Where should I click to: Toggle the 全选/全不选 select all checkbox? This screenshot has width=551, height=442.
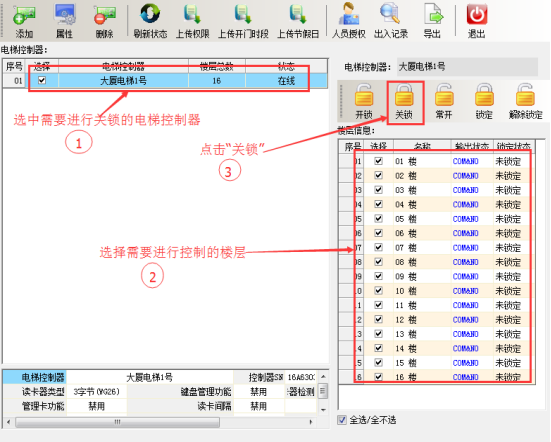pos(342,420)
